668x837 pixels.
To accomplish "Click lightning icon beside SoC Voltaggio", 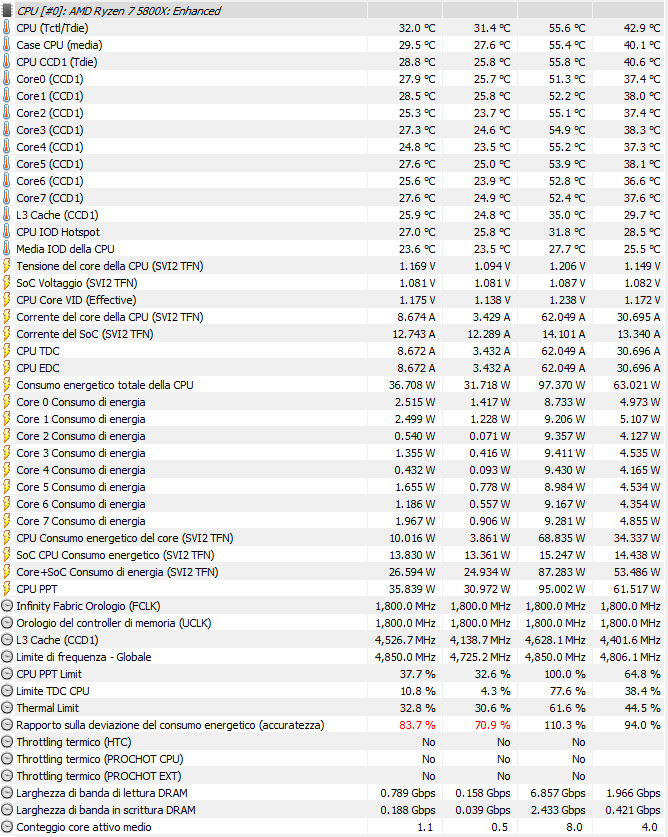I will pyautogui.click(x=6, y=283).
